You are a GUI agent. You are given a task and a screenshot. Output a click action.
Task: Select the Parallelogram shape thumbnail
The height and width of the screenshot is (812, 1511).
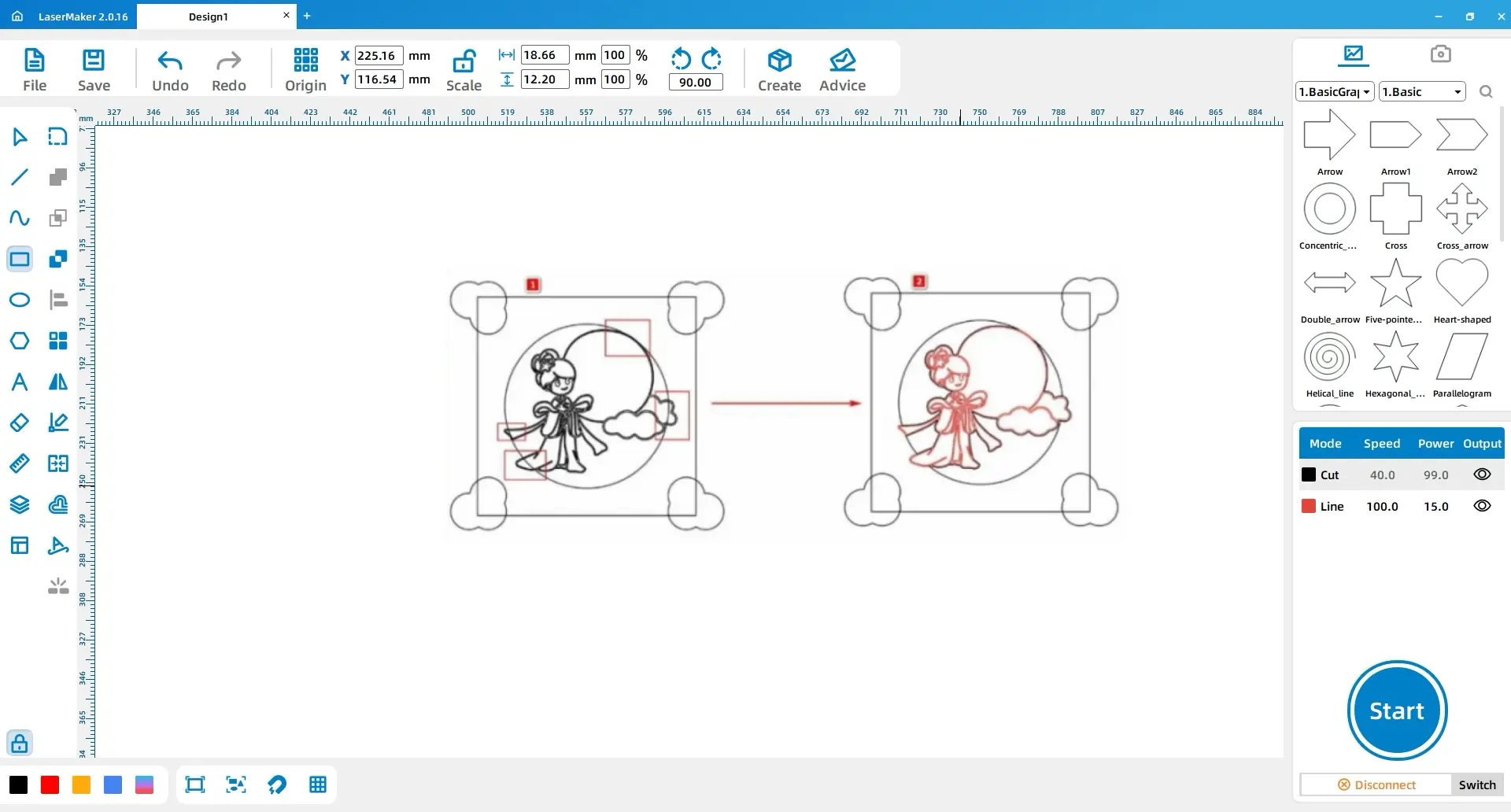[1462, 356]
